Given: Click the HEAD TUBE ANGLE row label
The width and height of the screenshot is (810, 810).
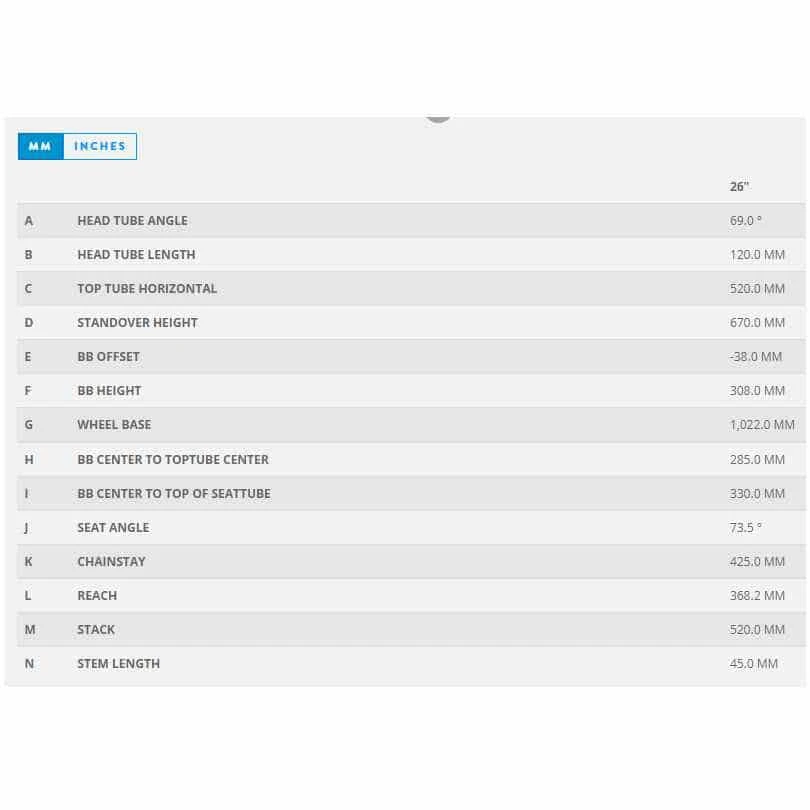Looking at the screenshot, I should pyautogui.click(x=132, y=220).
